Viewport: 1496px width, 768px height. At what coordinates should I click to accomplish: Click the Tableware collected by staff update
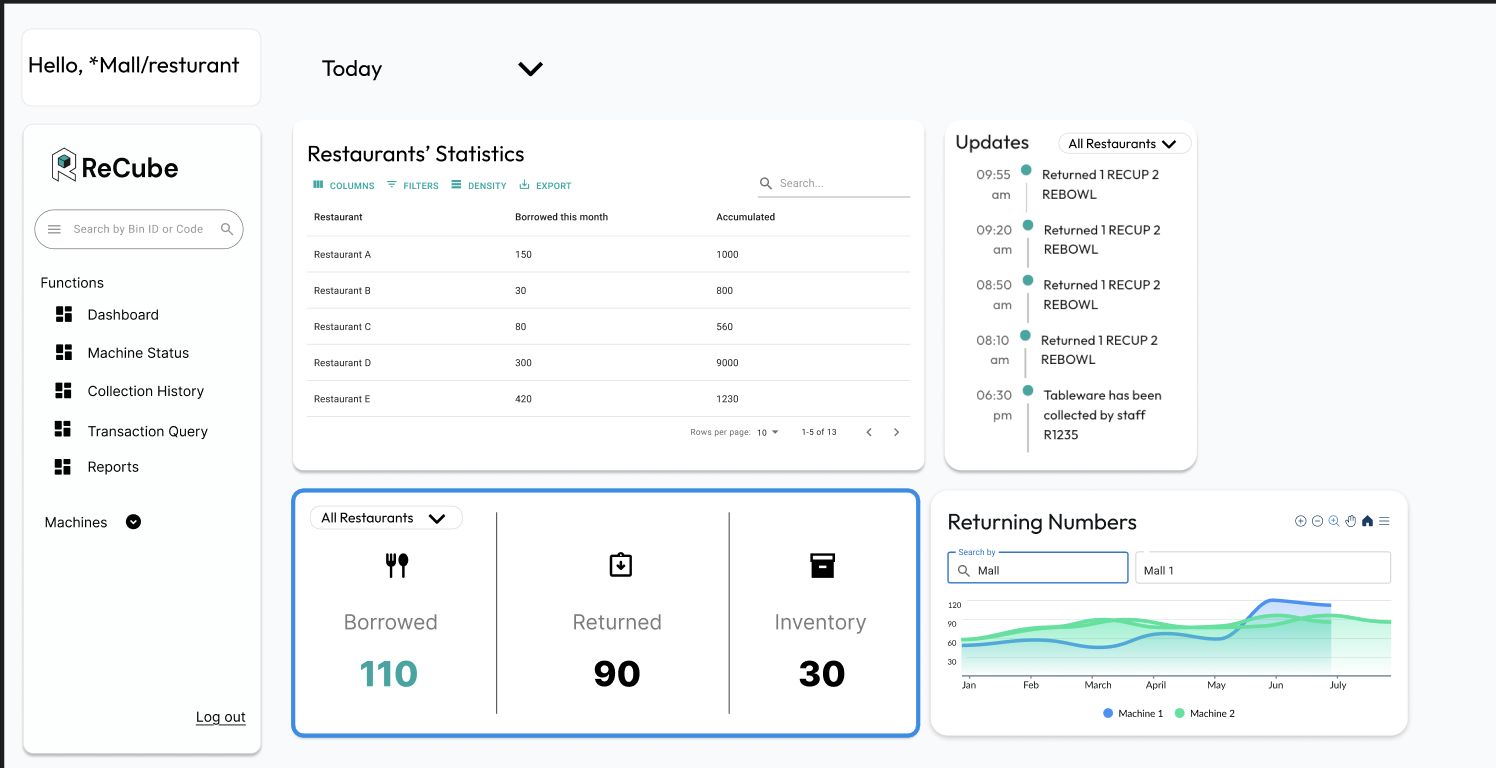pyautogui.click(x=1102, y=415)
